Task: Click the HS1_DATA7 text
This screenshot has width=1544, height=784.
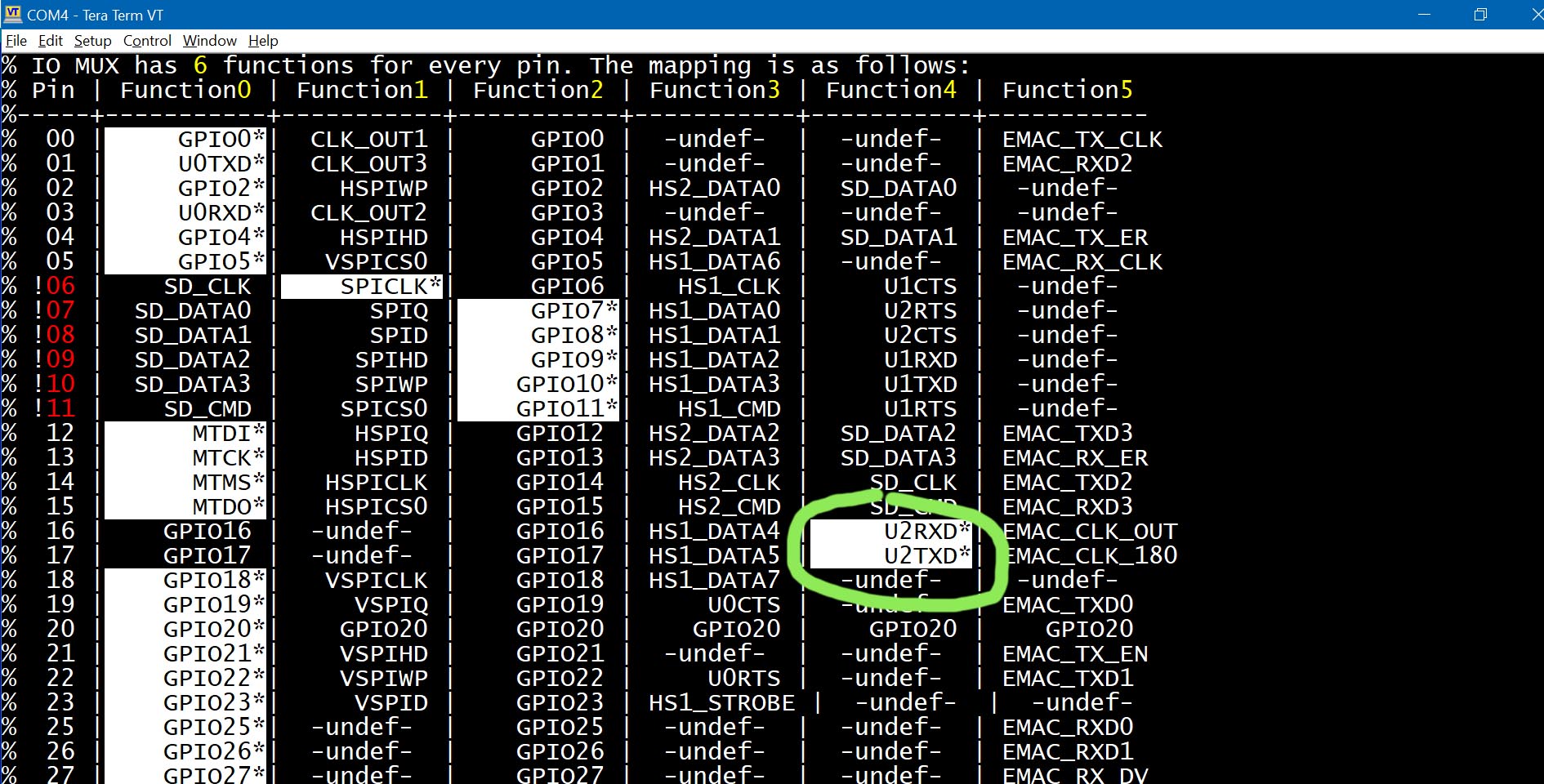Action: [x=715, y=581]
